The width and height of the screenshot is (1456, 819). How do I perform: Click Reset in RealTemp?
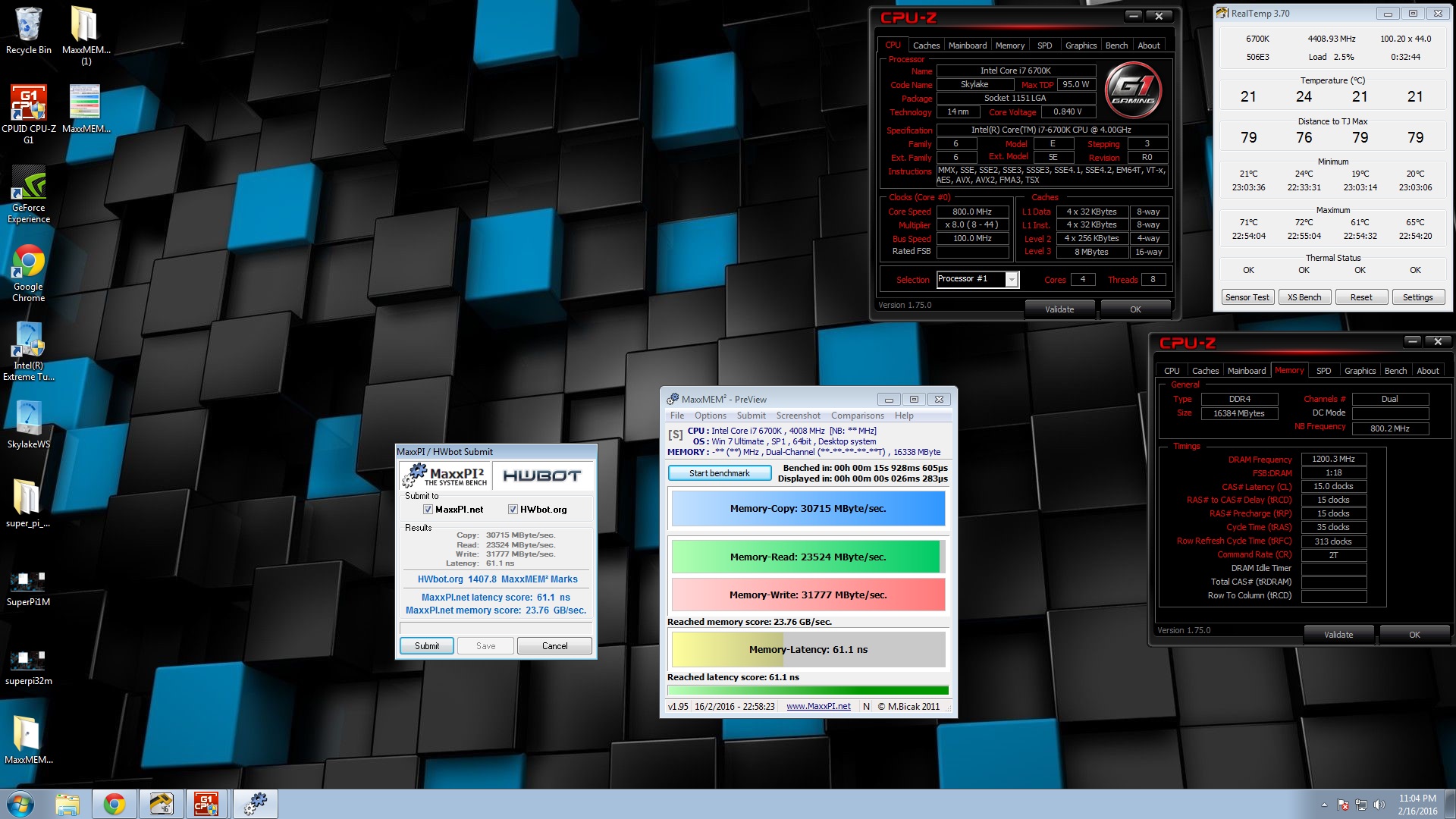click(1361, 297)
